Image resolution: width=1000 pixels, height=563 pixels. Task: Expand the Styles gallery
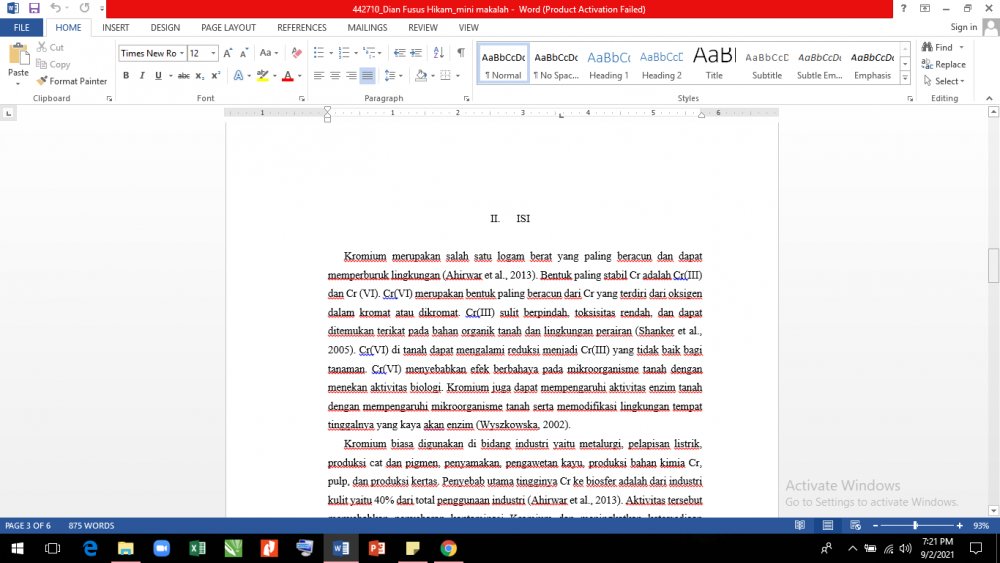(905, 78)
